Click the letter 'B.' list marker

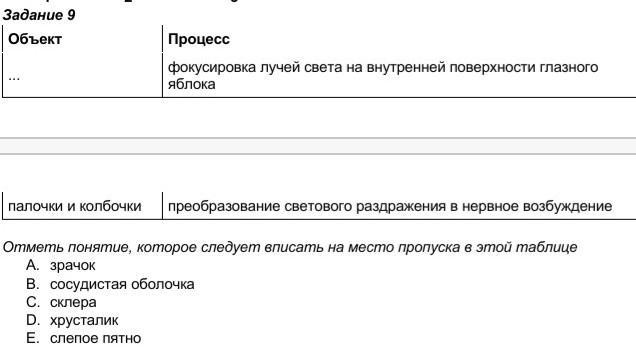click(x=32, y=284)
